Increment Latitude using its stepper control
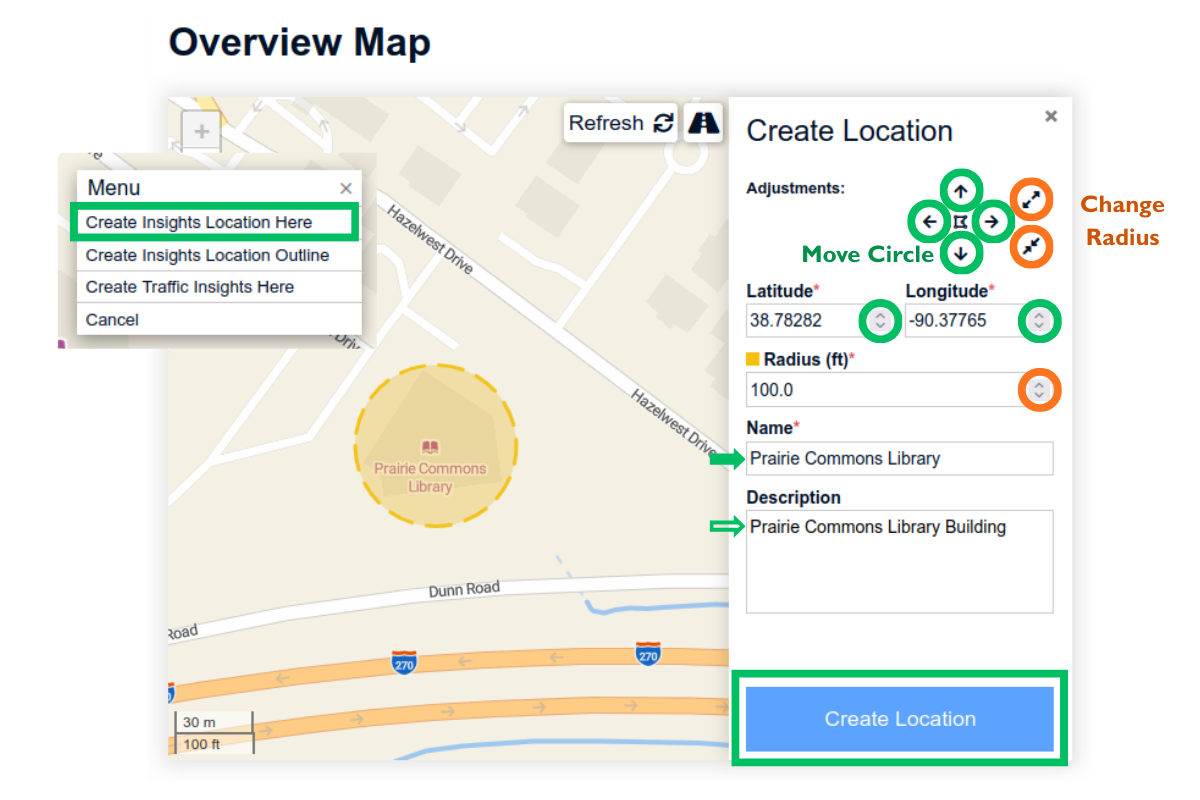This screenshot has height=800, width=1200. [880, 321]
